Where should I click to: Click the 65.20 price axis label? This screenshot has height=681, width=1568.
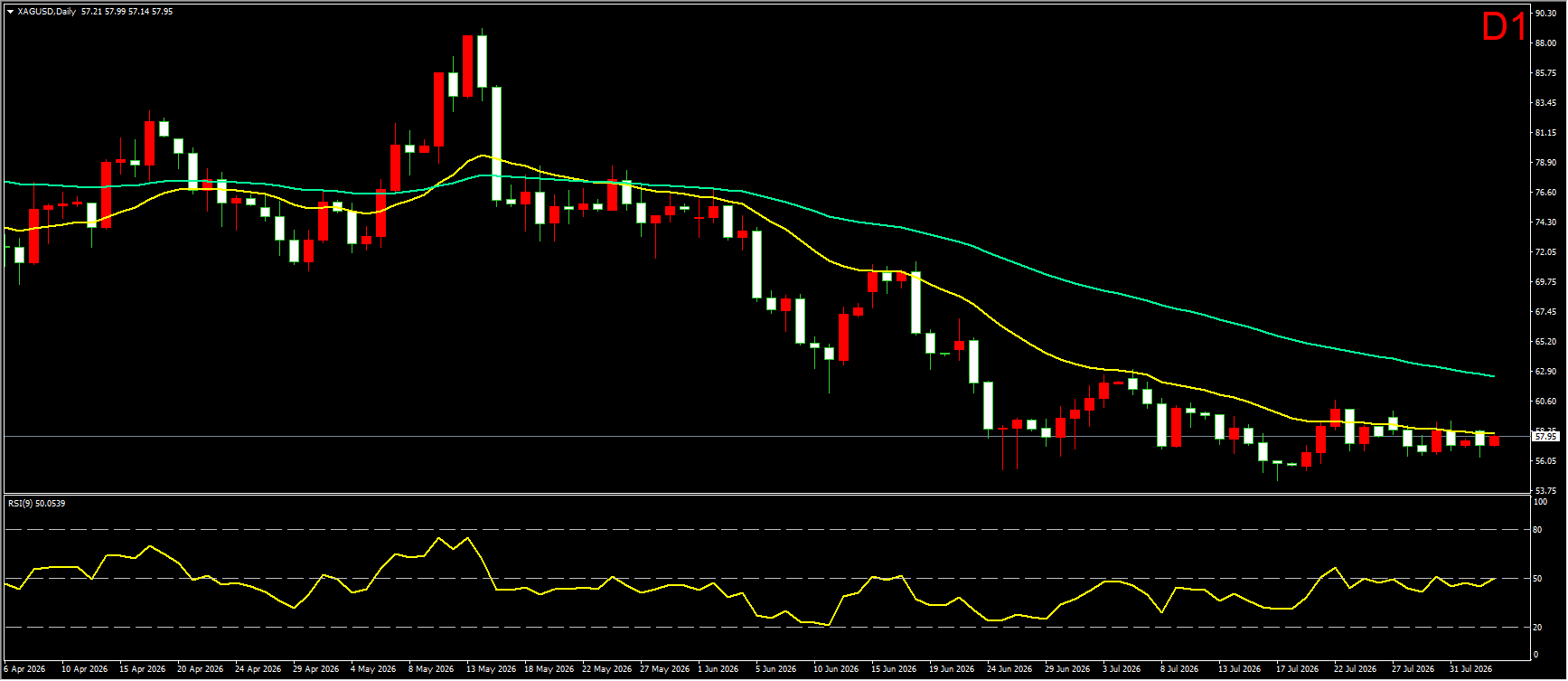[x=1545, y=342]
